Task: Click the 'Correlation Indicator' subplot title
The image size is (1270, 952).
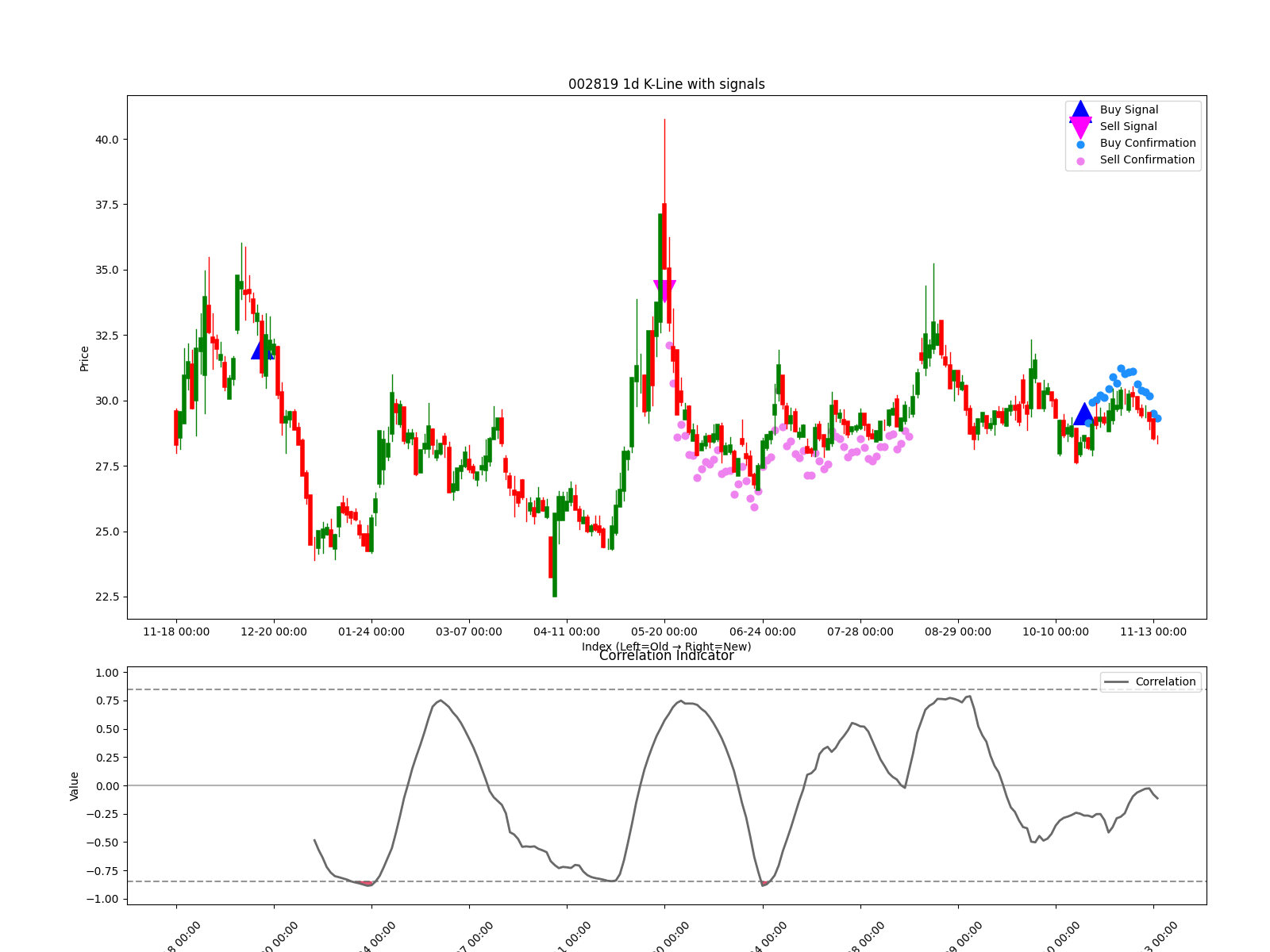Action: coord(666,656)
